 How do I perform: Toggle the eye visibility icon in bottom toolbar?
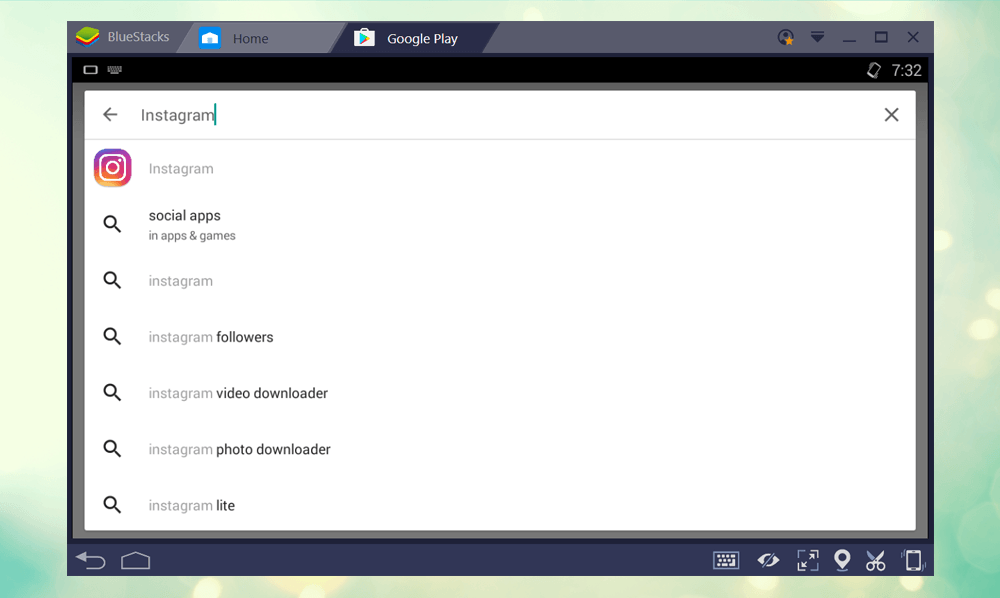tap(768, 560)
